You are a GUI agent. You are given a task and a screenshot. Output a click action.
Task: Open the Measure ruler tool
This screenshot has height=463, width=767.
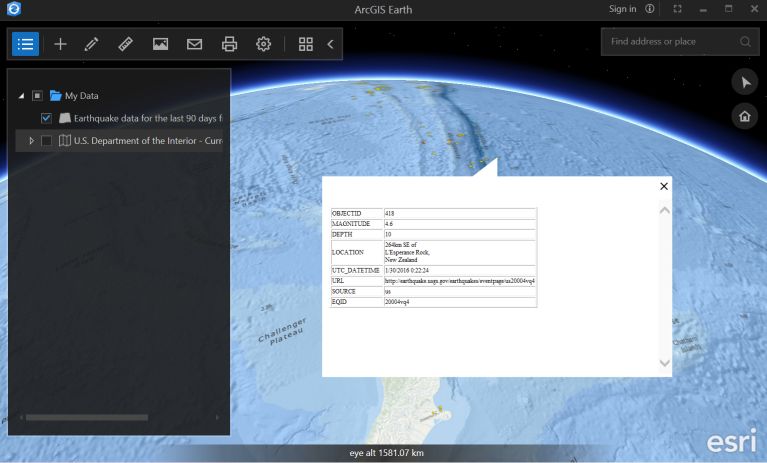(x=126, y=44)
